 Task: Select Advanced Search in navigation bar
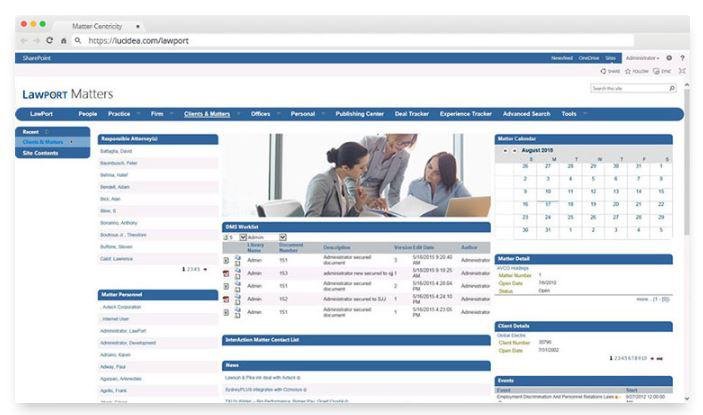[526, 114]
